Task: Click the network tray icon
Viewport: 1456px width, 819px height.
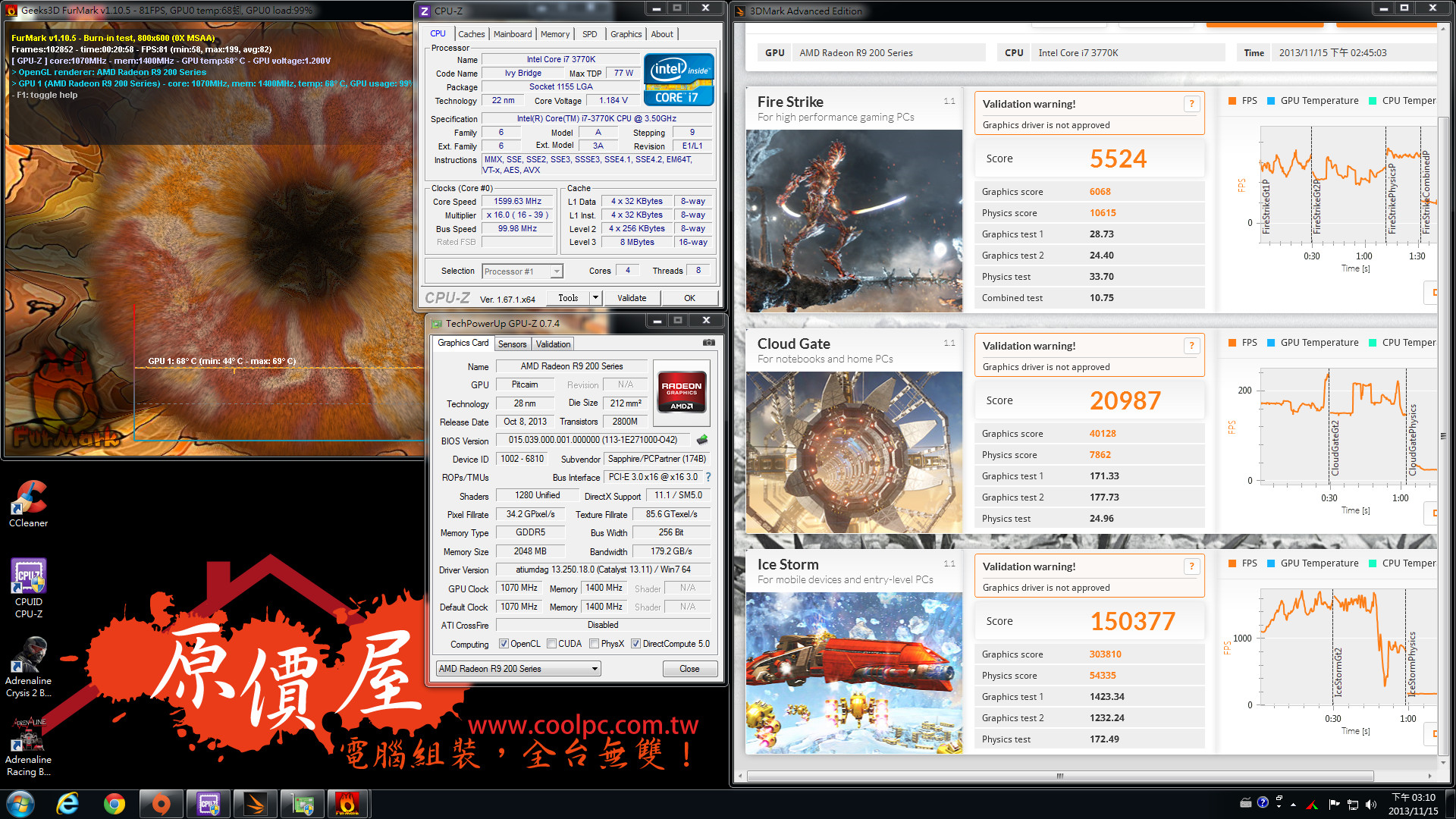Action: tap(1352, 805)
